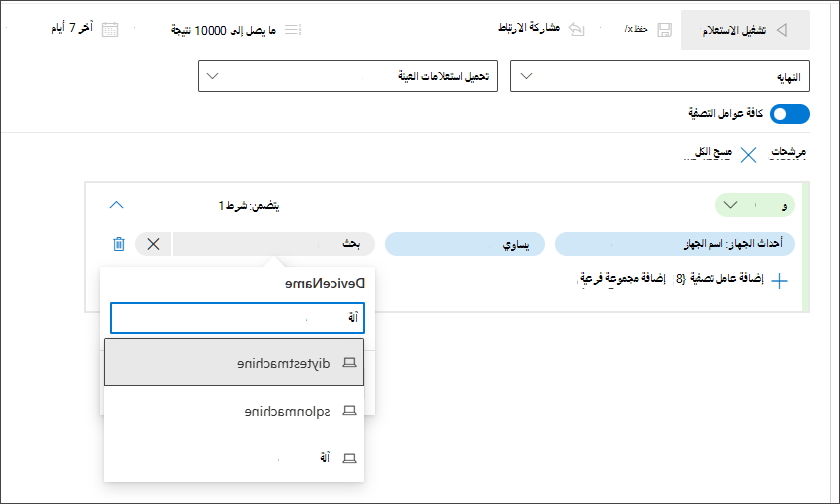Click the Save as button label
The height and width of the screenshot is (504, 840).
coord(636,29)
